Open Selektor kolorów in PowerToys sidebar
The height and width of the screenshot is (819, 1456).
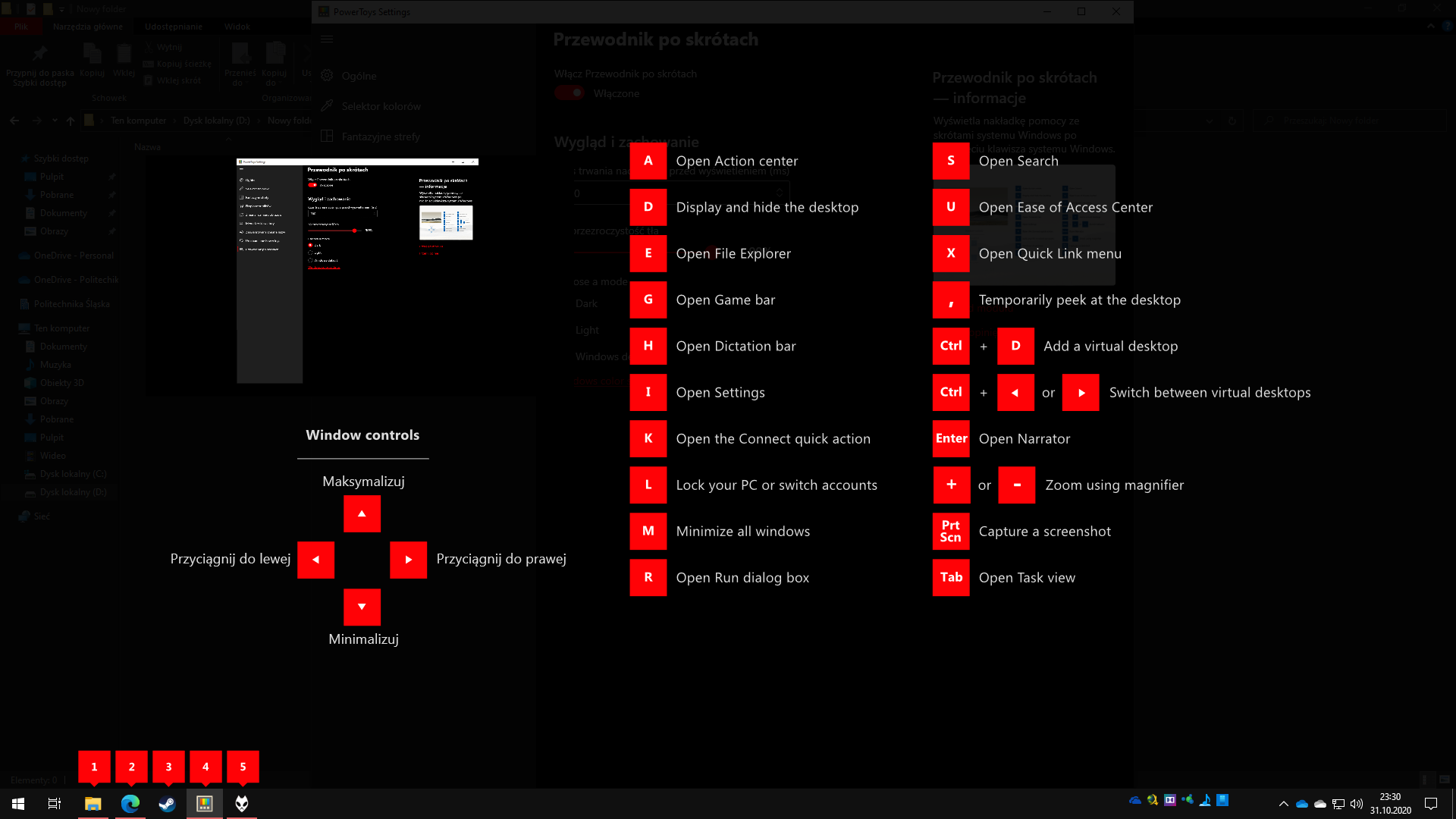pyautogui.click(x=381, y=106)
